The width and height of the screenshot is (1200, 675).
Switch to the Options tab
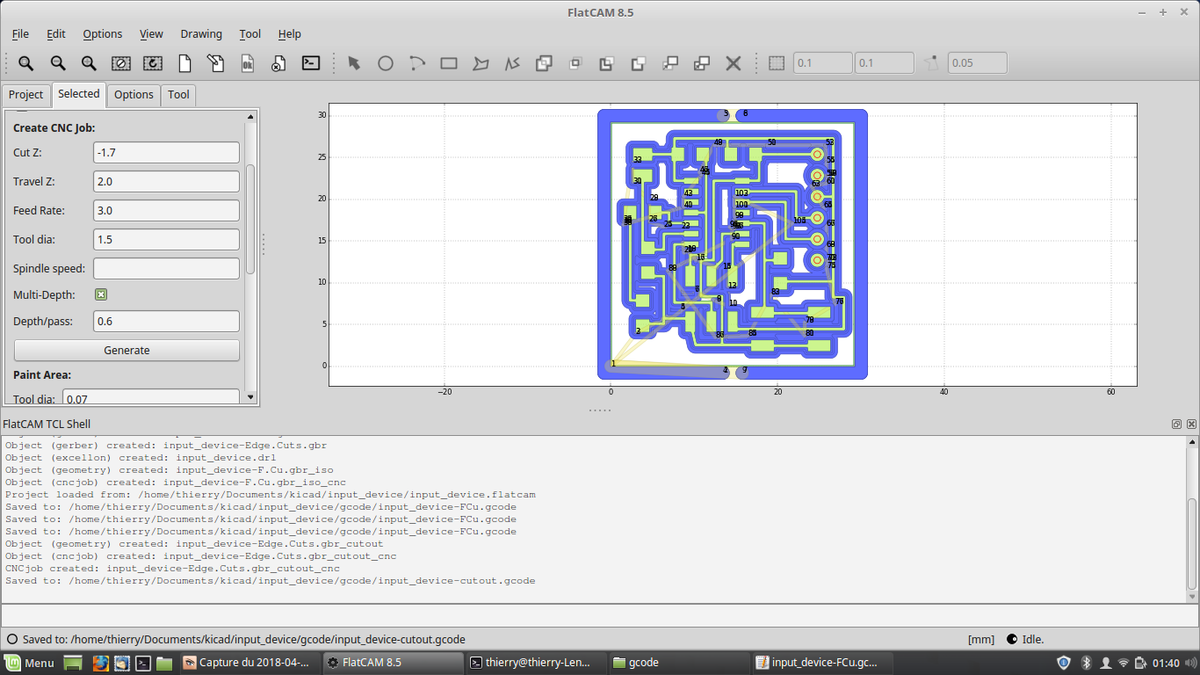click(133, 94)
